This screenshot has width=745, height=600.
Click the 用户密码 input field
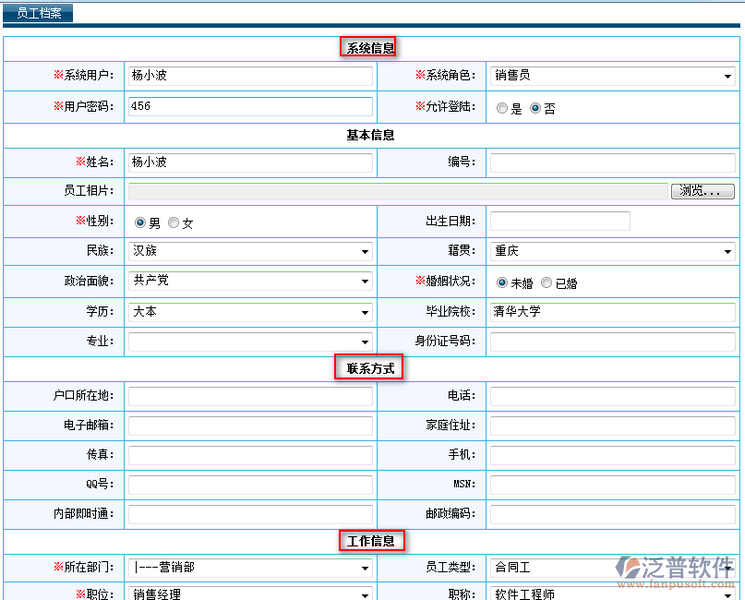250,106
